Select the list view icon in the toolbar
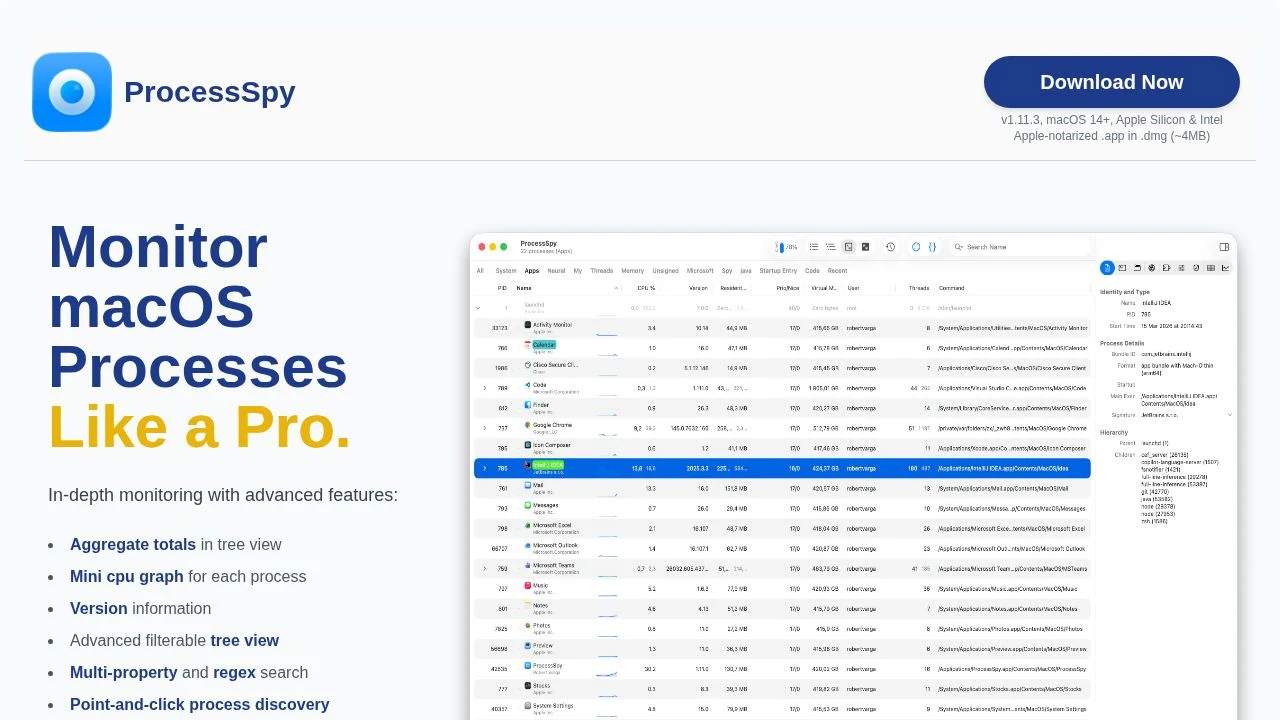This screenshot has width=1280, height=720. (x=815, y=246)
